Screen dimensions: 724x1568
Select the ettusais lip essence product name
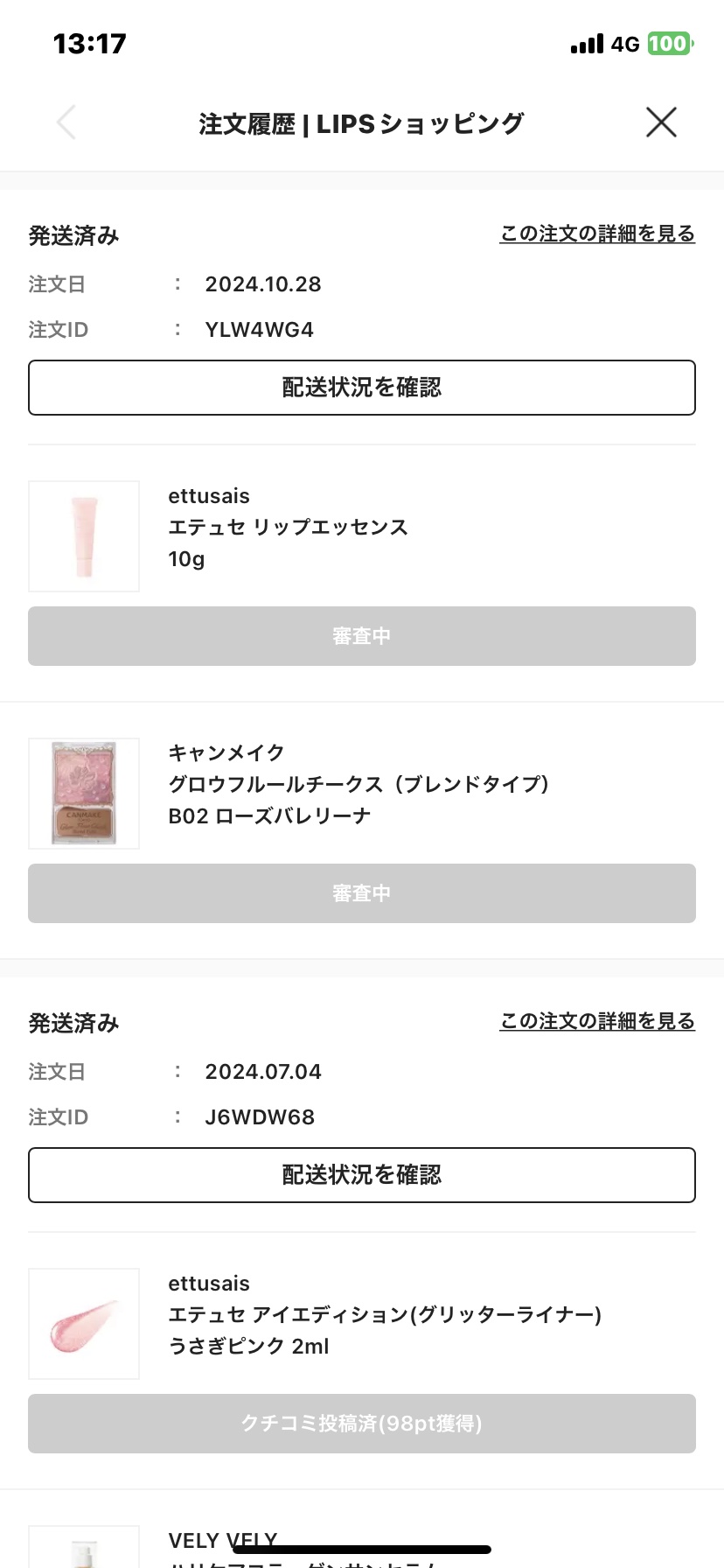(x=288, y=528)
